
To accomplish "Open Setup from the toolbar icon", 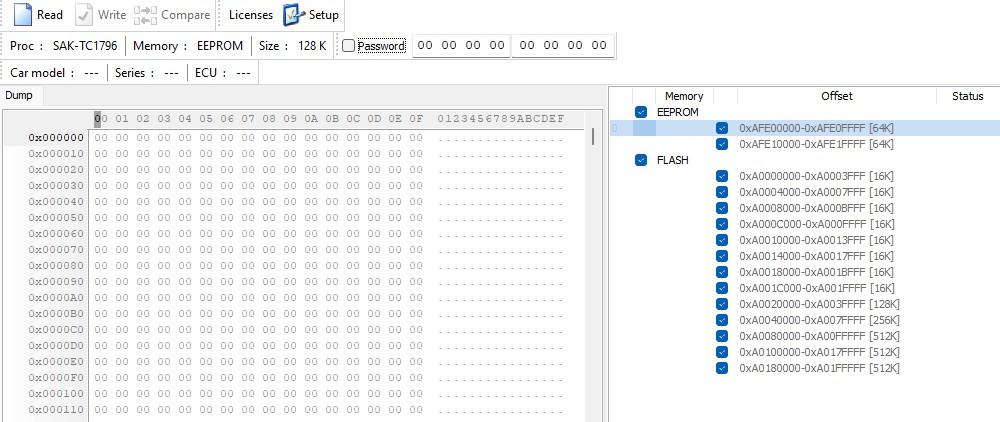I will pos(293,15).
